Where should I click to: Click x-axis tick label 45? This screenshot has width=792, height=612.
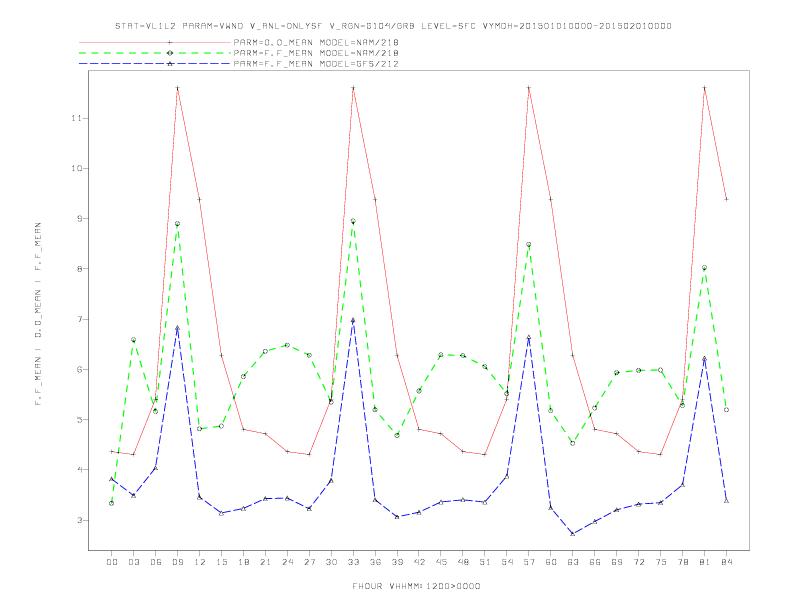(441, 562)
